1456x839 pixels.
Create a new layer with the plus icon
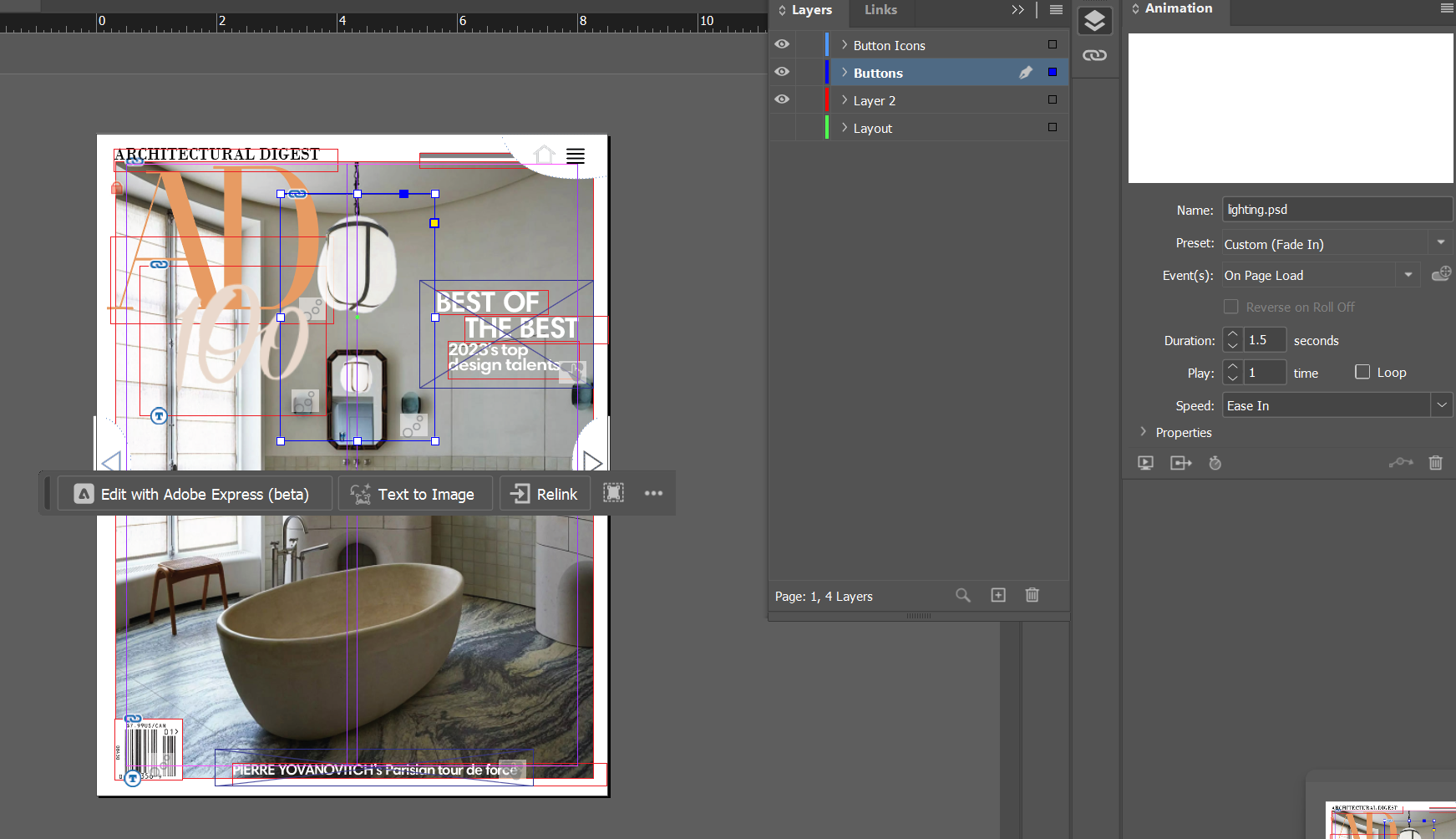[x=997, y=595]
